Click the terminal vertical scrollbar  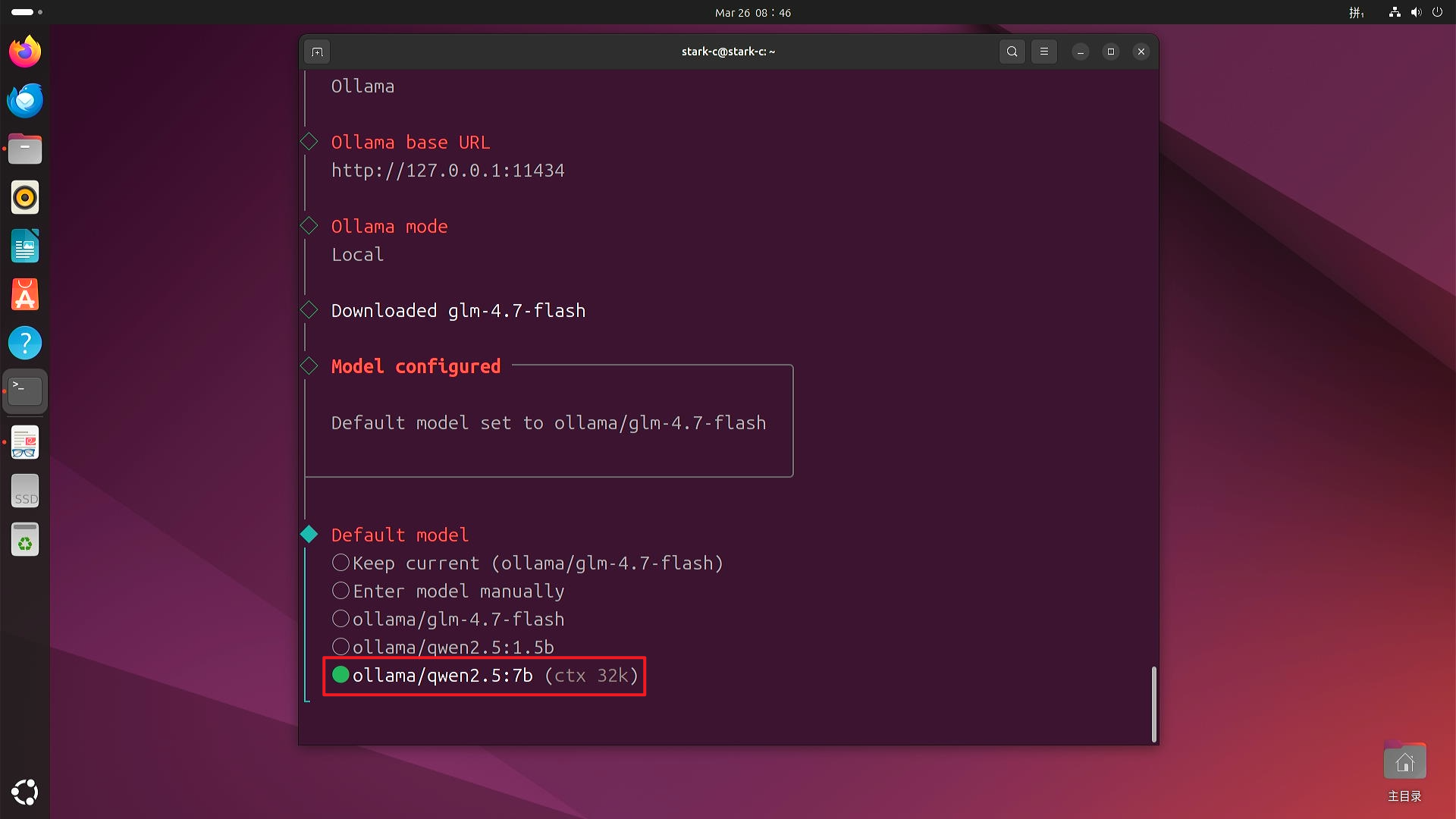pyautogui.click(x=1153, y=704)
